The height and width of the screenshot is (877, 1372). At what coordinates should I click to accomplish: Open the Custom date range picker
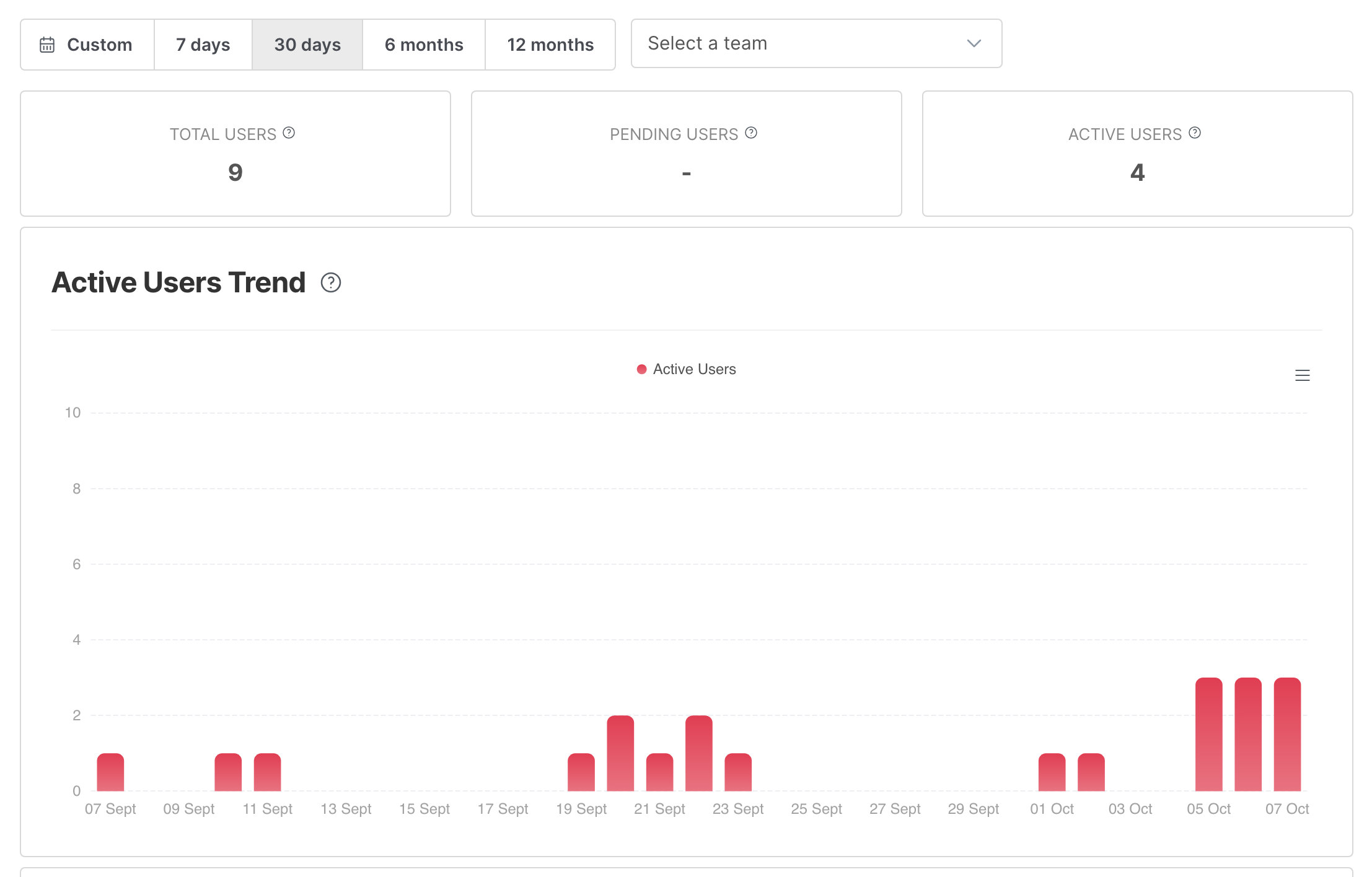(87, 45)
